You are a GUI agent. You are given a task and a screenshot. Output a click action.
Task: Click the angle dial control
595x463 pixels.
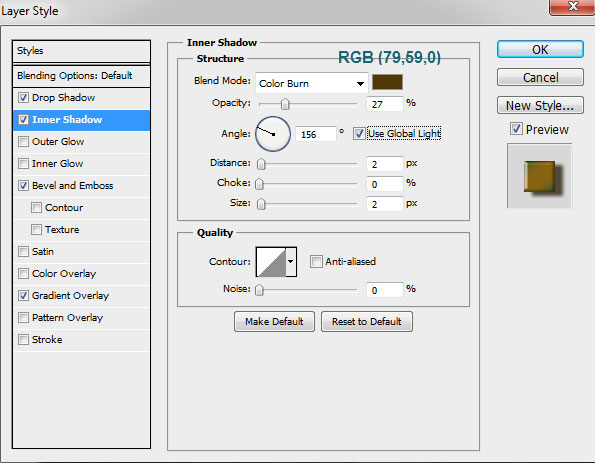(273, 134)
